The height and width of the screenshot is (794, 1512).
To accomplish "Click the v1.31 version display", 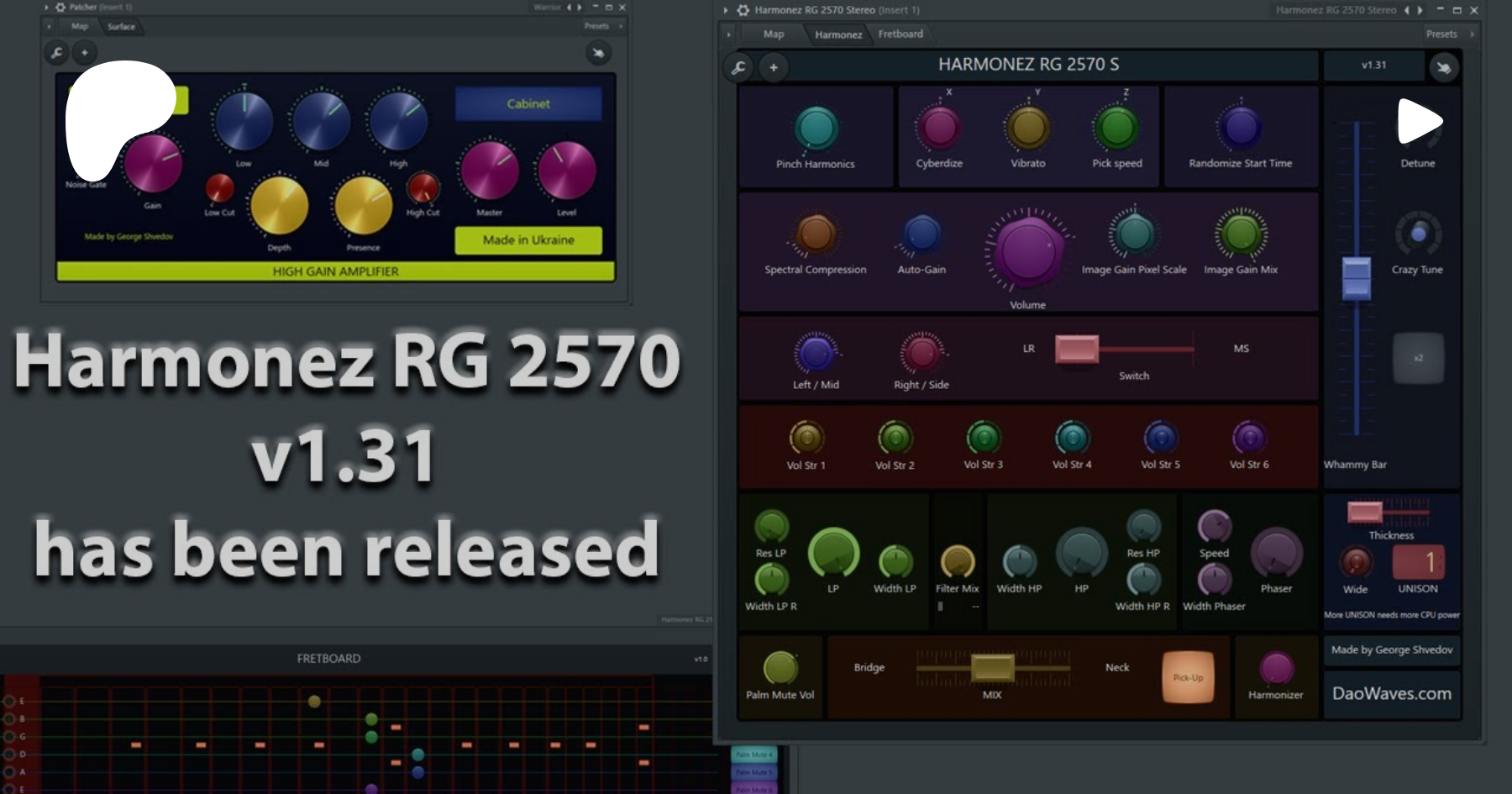I will (x=1374, y=65).
